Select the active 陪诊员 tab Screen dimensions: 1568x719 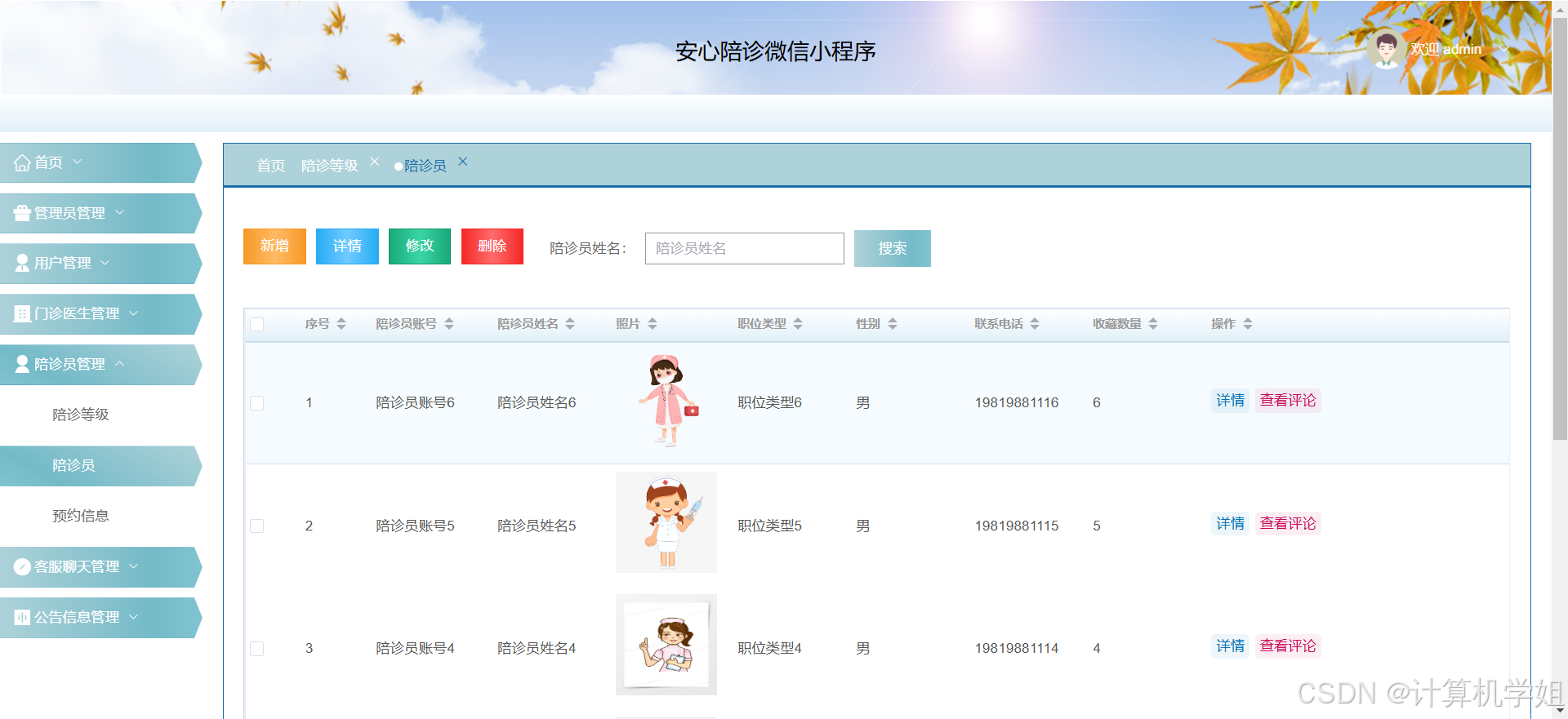click(x=425, y=166)
